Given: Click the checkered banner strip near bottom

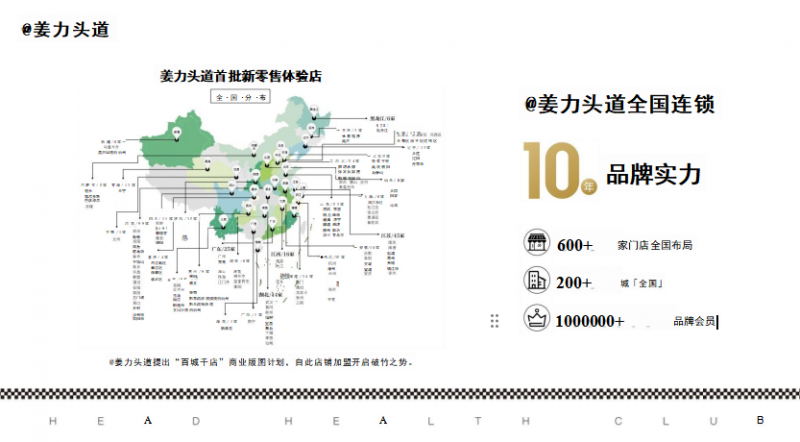Looking at the screenshot, I should point(400,394).
